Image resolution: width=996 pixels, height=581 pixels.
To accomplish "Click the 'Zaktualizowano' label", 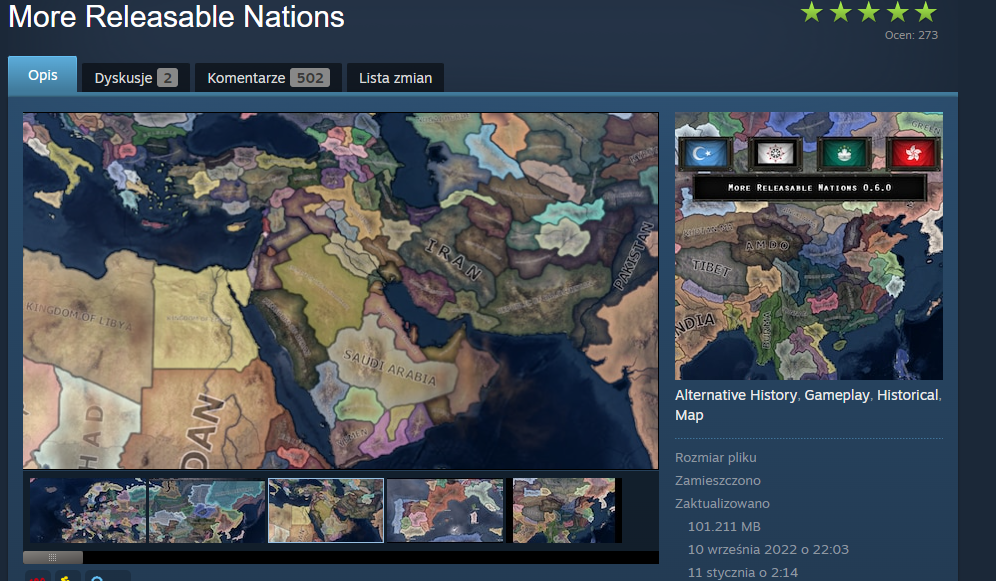I will point(722,504).
